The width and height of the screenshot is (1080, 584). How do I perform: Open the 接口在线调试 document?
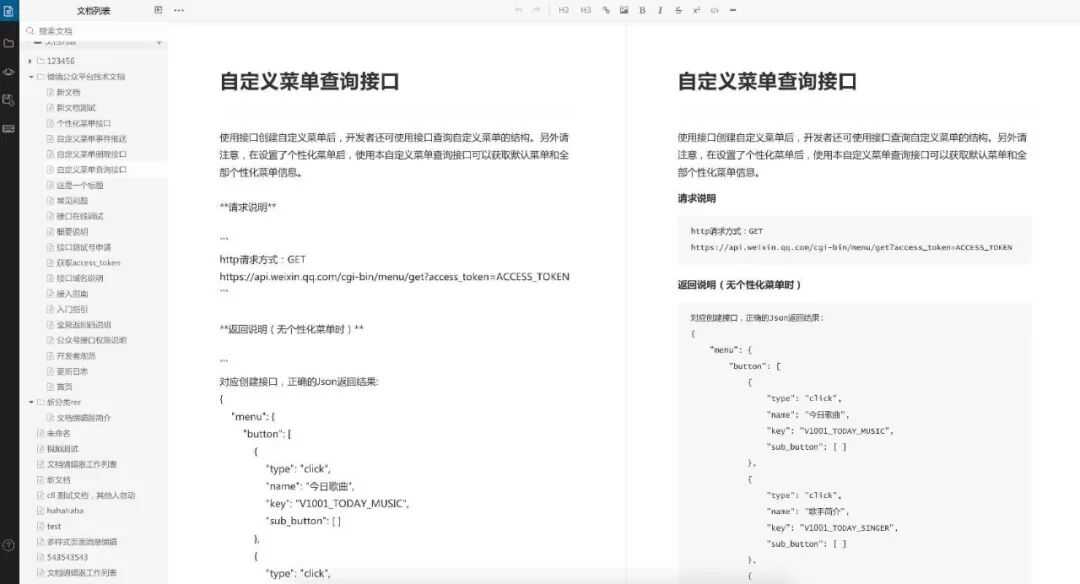79,216
